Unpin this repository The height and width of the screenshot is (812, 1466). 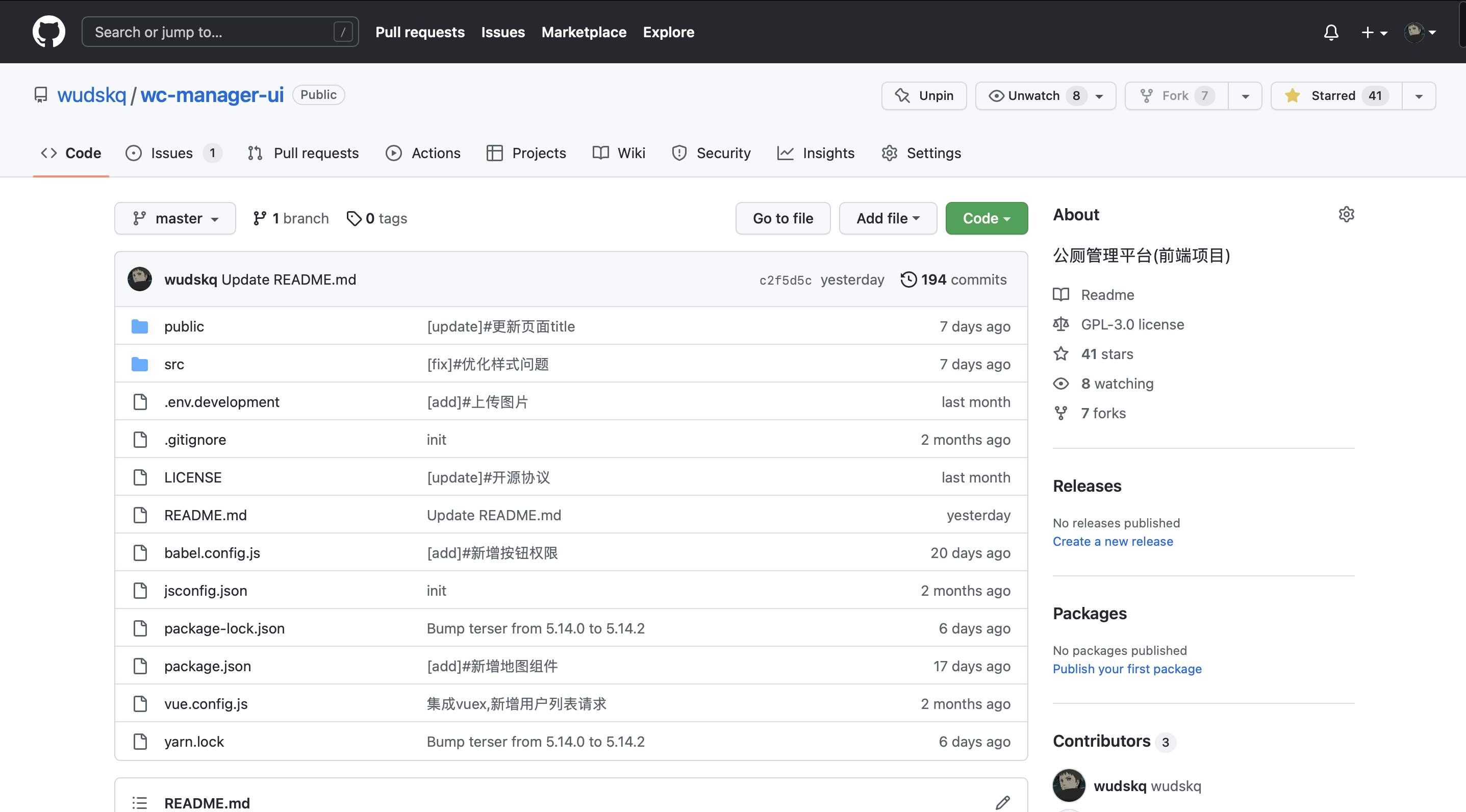point(924,95)
